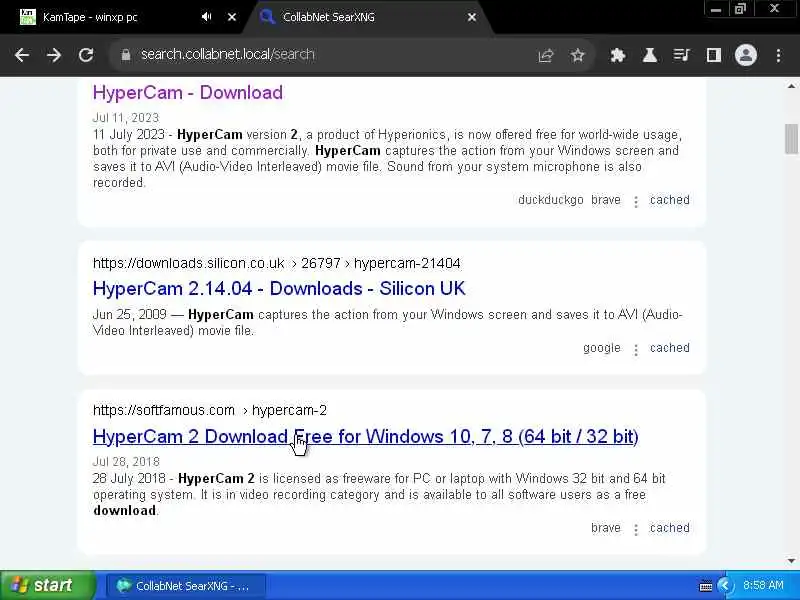
Task: Click brave engine label on softfamous result
Action: point(606,528)
